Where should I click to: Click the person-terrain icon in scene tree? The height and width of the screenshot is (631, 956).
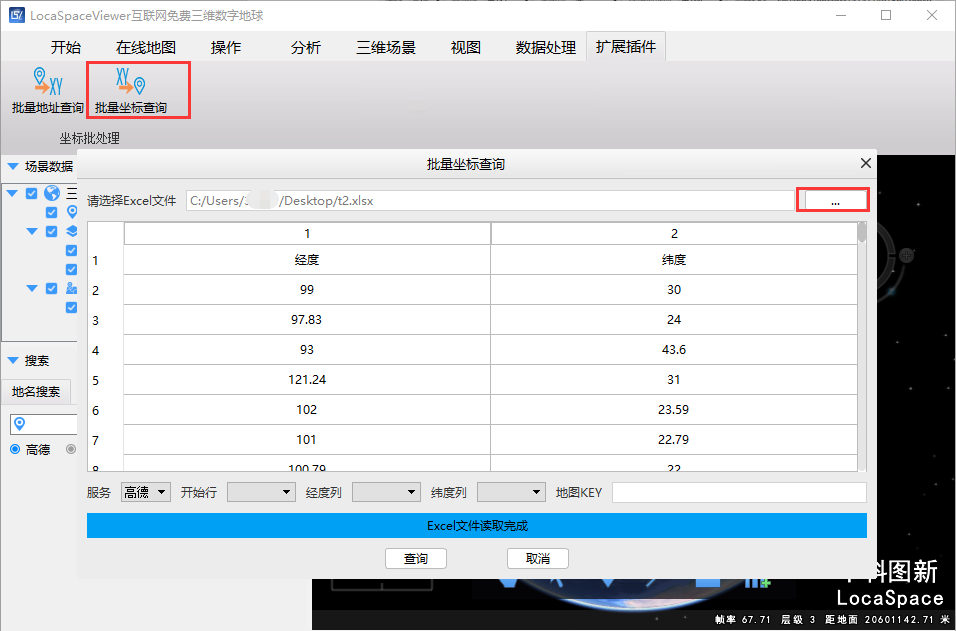tap(72, 288)
